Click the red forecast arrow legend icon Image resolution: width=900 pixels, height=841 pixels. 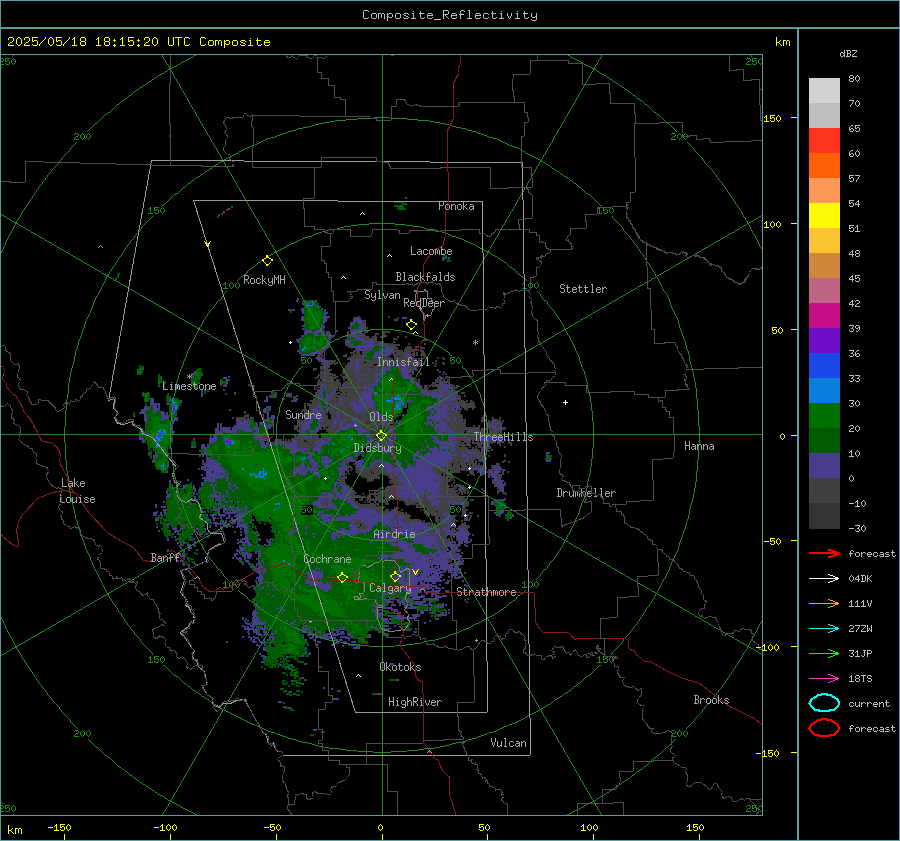pyautogui.click(x=824, y=553)
